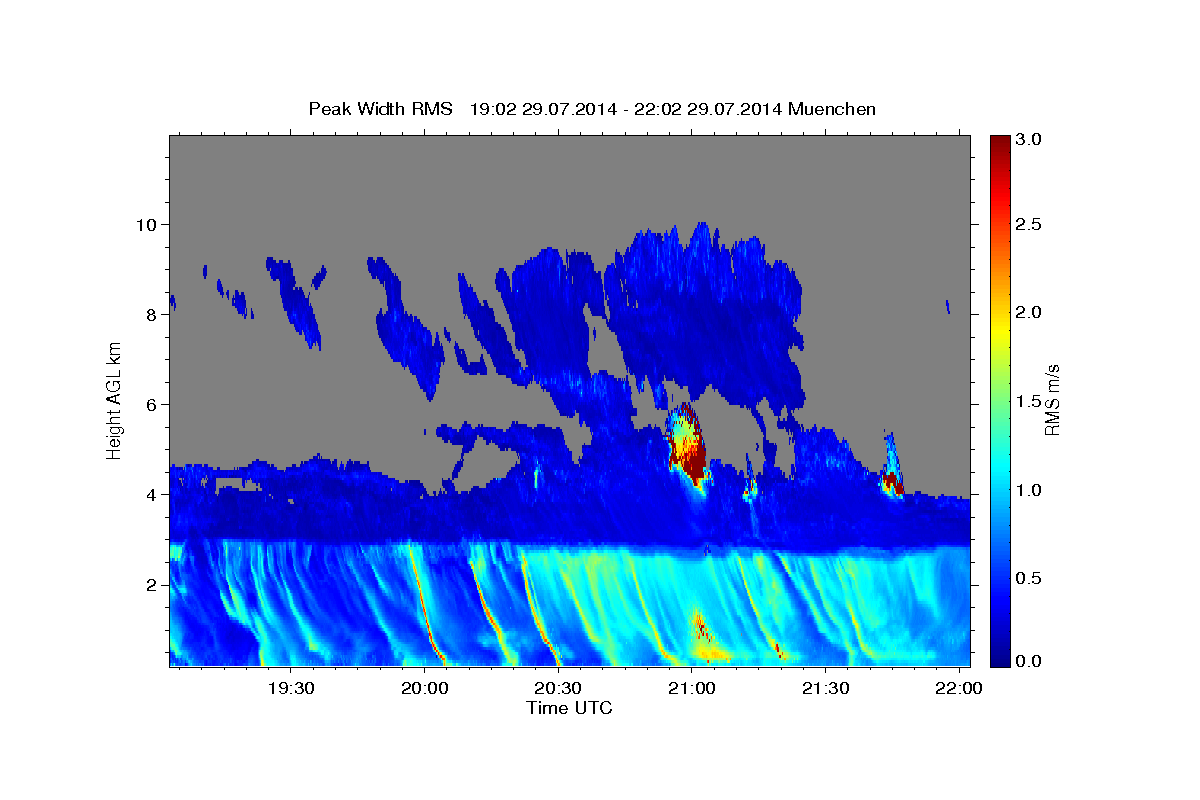Click the small red cell near 21:45

[893, 483]
